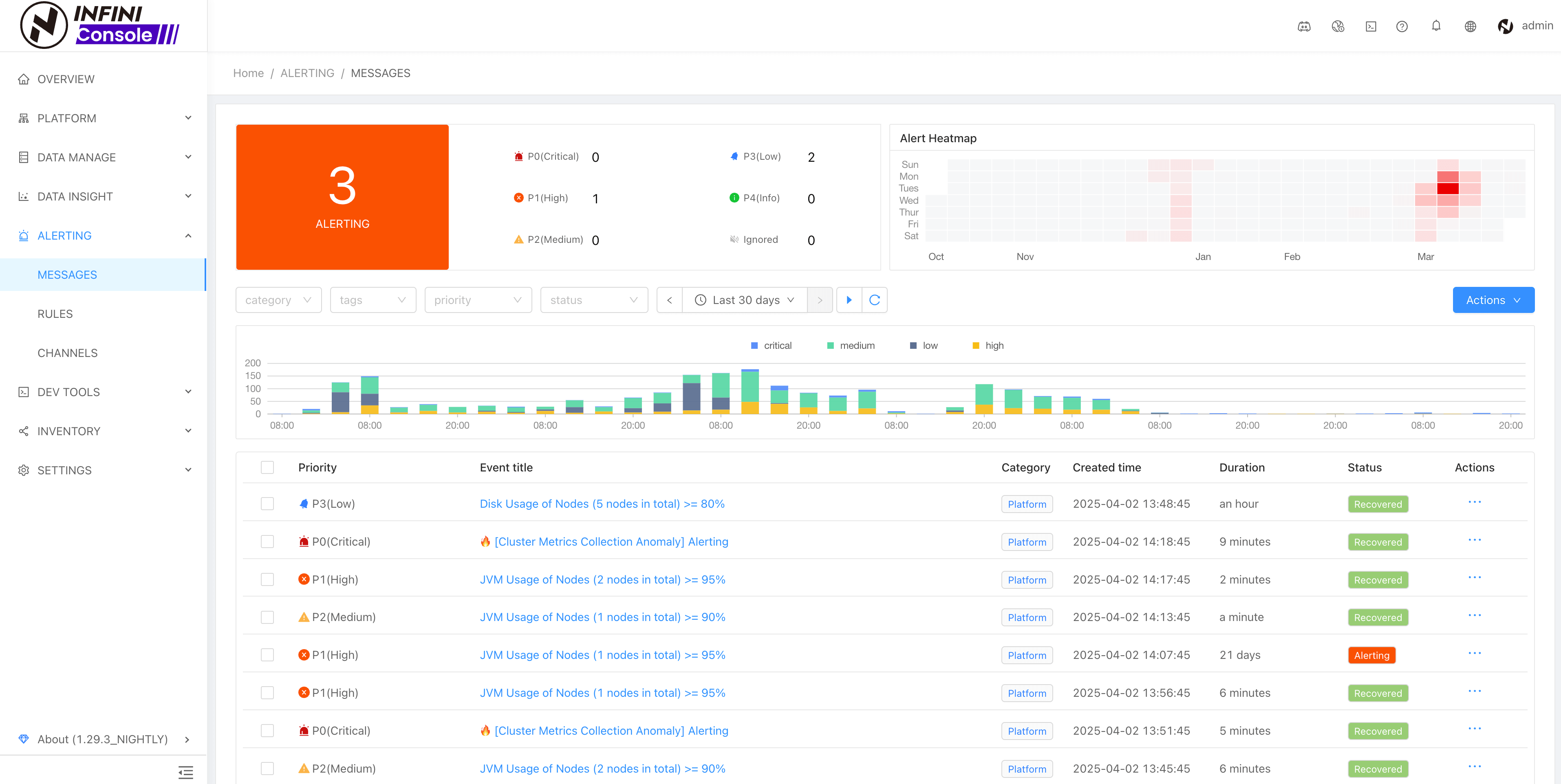Collapse the sidebar with the bottom menu icon

(x=185, y=772)
